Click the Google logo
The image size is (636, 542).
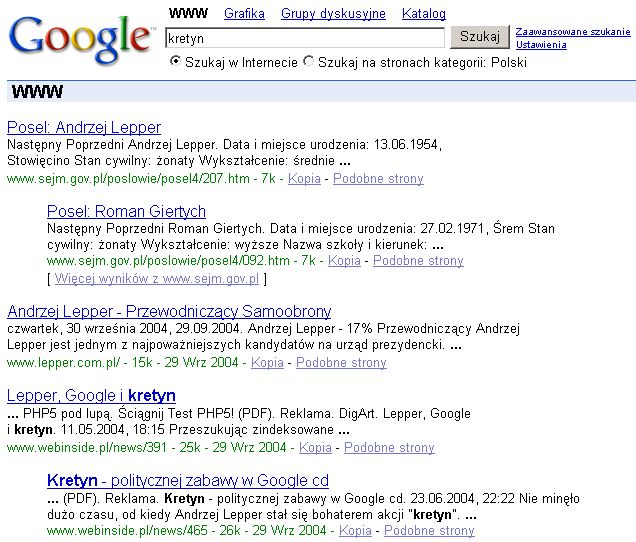click(82, 39)
